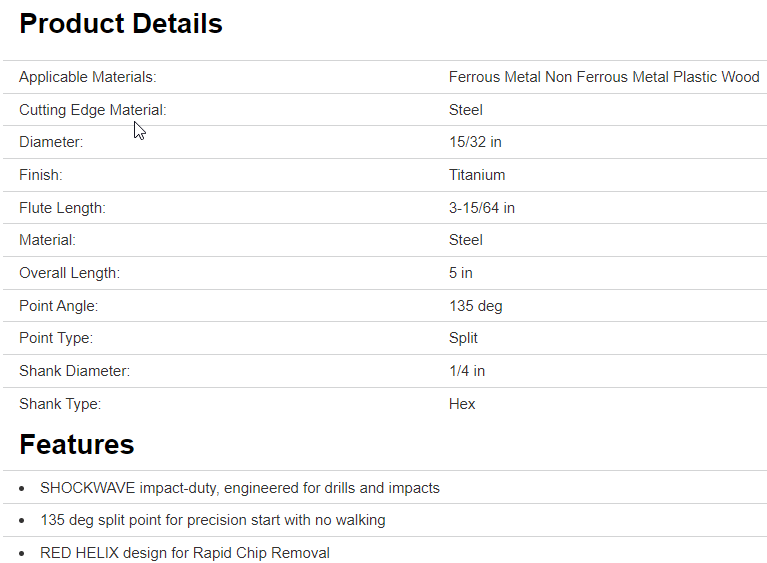Select the Applicable Materials label

point(88,77)
